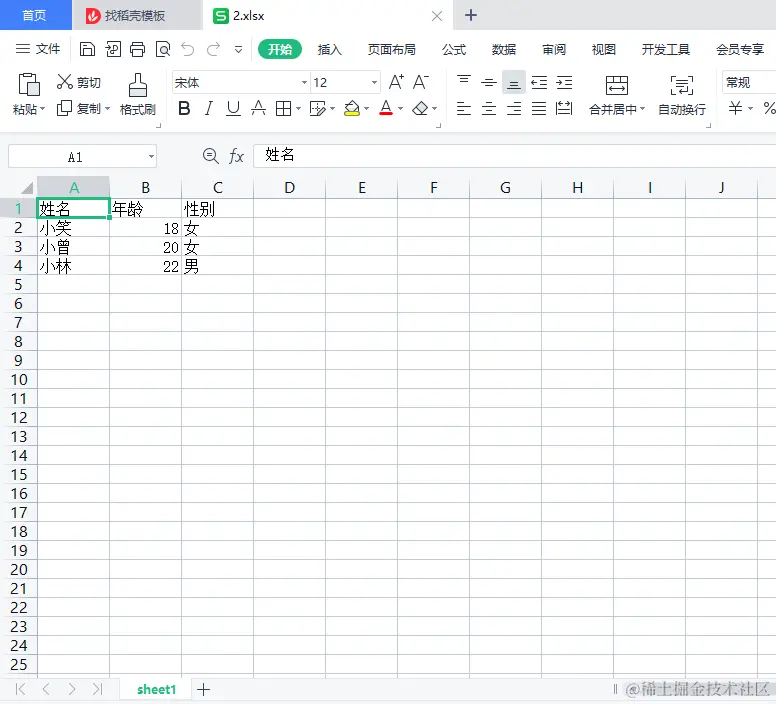Viewport: 776px width, 704px height.
Task: Toggle Italic formatting
Action: point(209,108)
